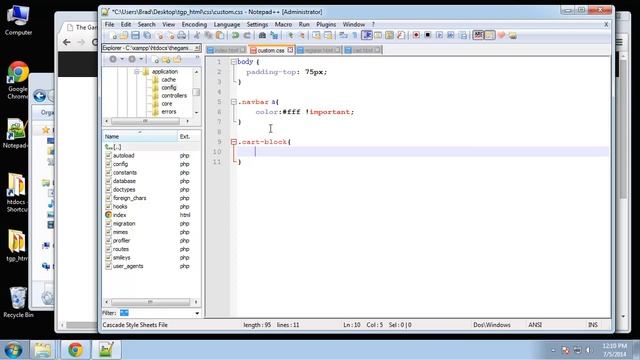Click Dos\Windows in status bar
Screen dimensions: 640x360
pyautogui.click(x=492, y=325)
